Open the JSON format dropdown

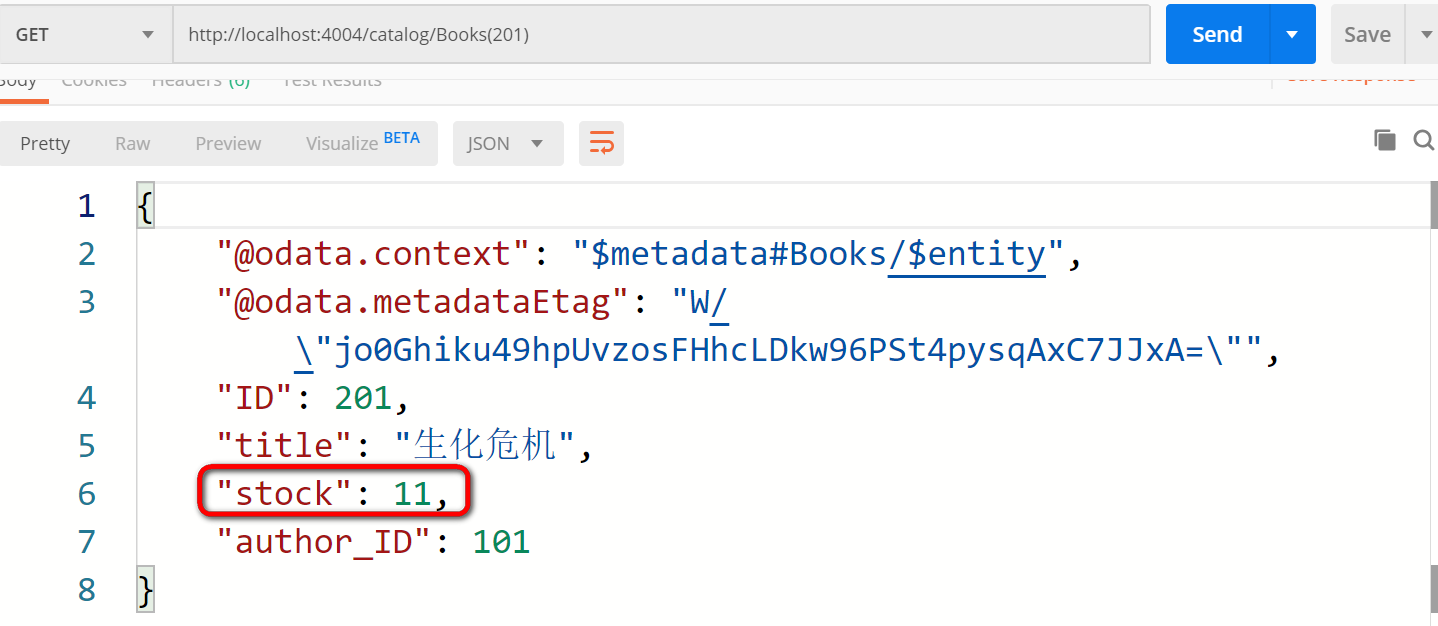coord(508,143)
